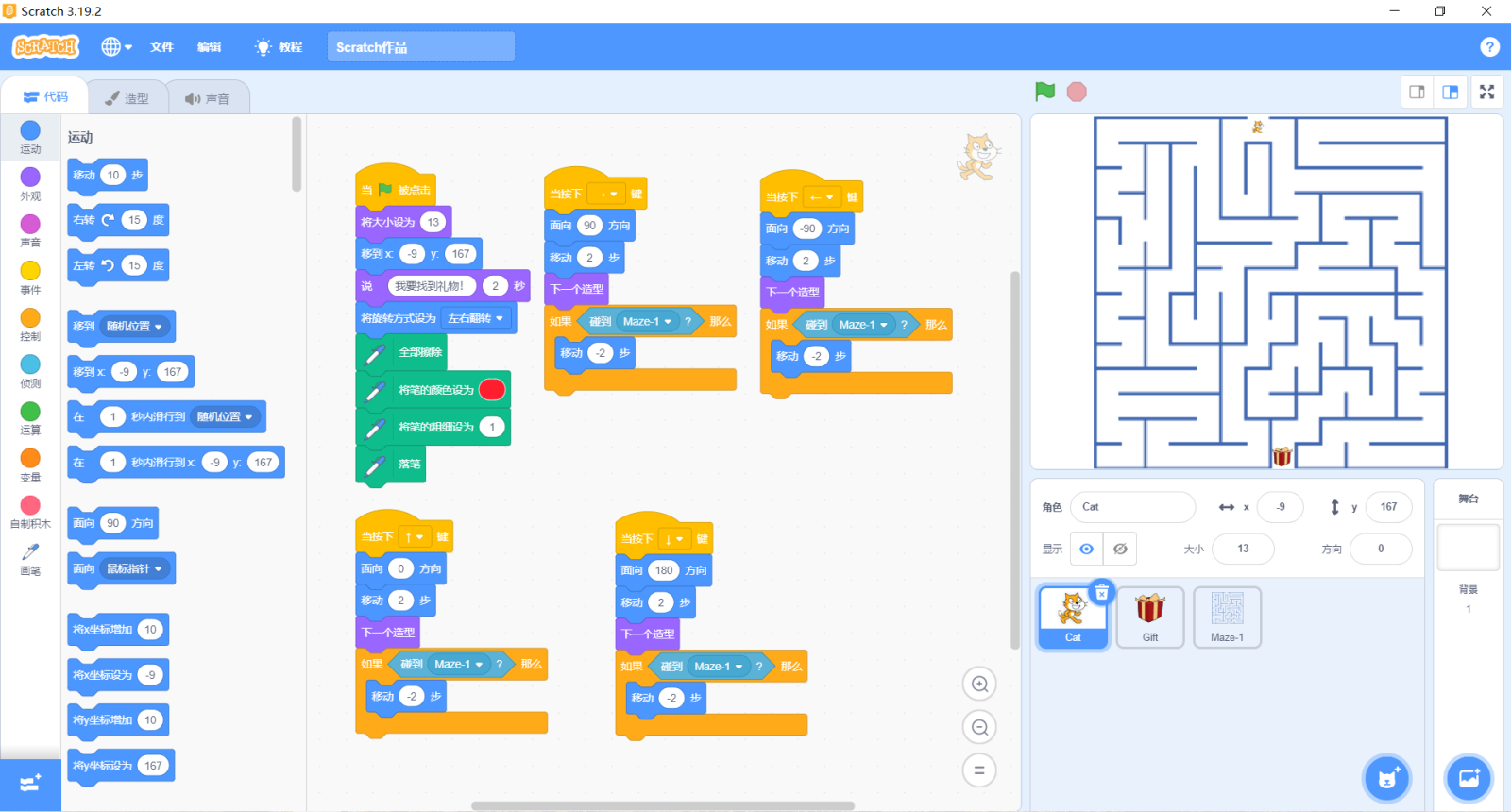Select the Gift sprite thumbnail

[1149, 617]
